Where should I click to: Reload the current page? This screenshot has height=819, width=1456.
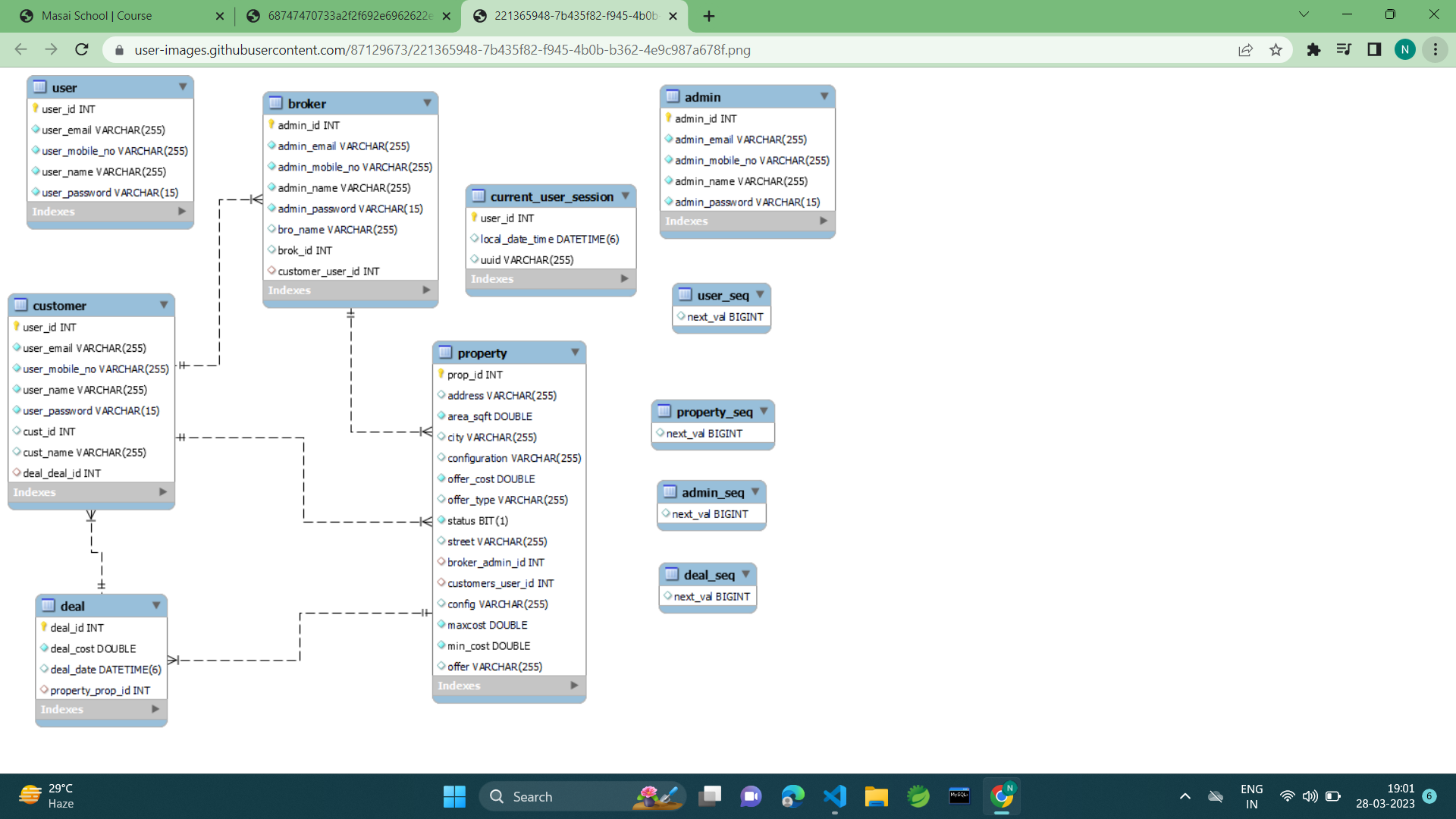[x=82, y=50]
